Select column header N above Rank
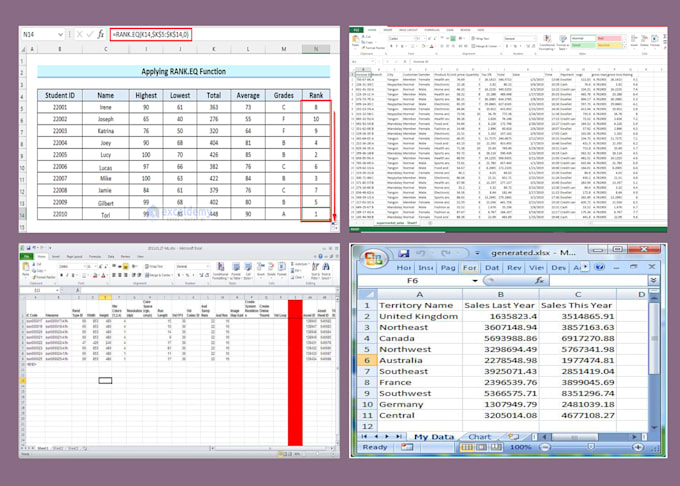This screenshot has height=486, width=680. tap(315, 48)
